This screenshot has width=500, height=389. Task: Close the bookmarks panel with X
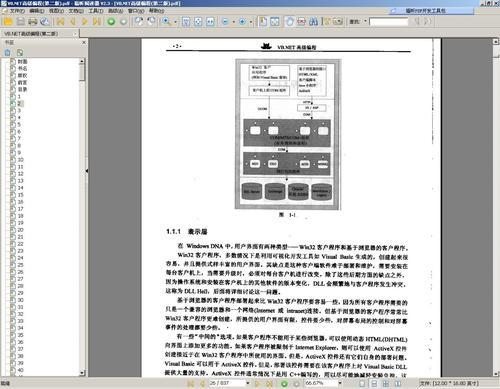point(84,42)
